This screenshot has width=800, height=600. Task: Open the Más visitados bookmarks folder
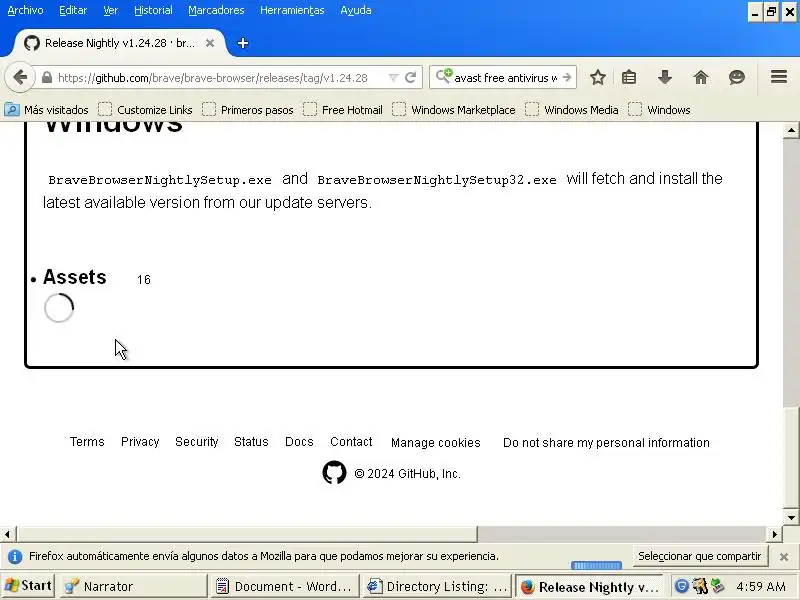(46, 110)
